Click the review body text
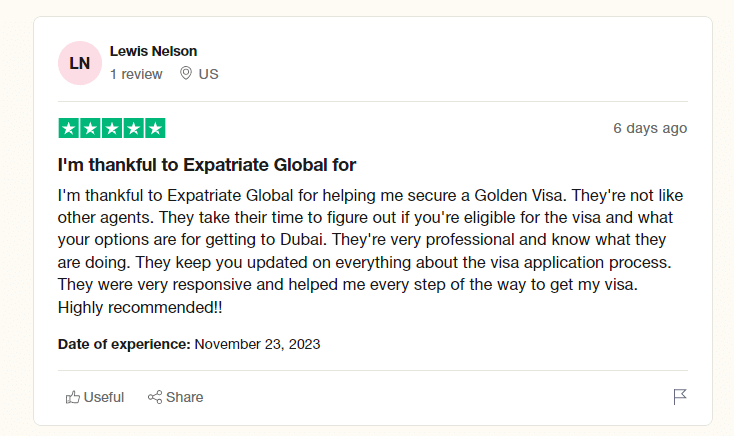Screen dimensions: 734x436 point(370,251)
